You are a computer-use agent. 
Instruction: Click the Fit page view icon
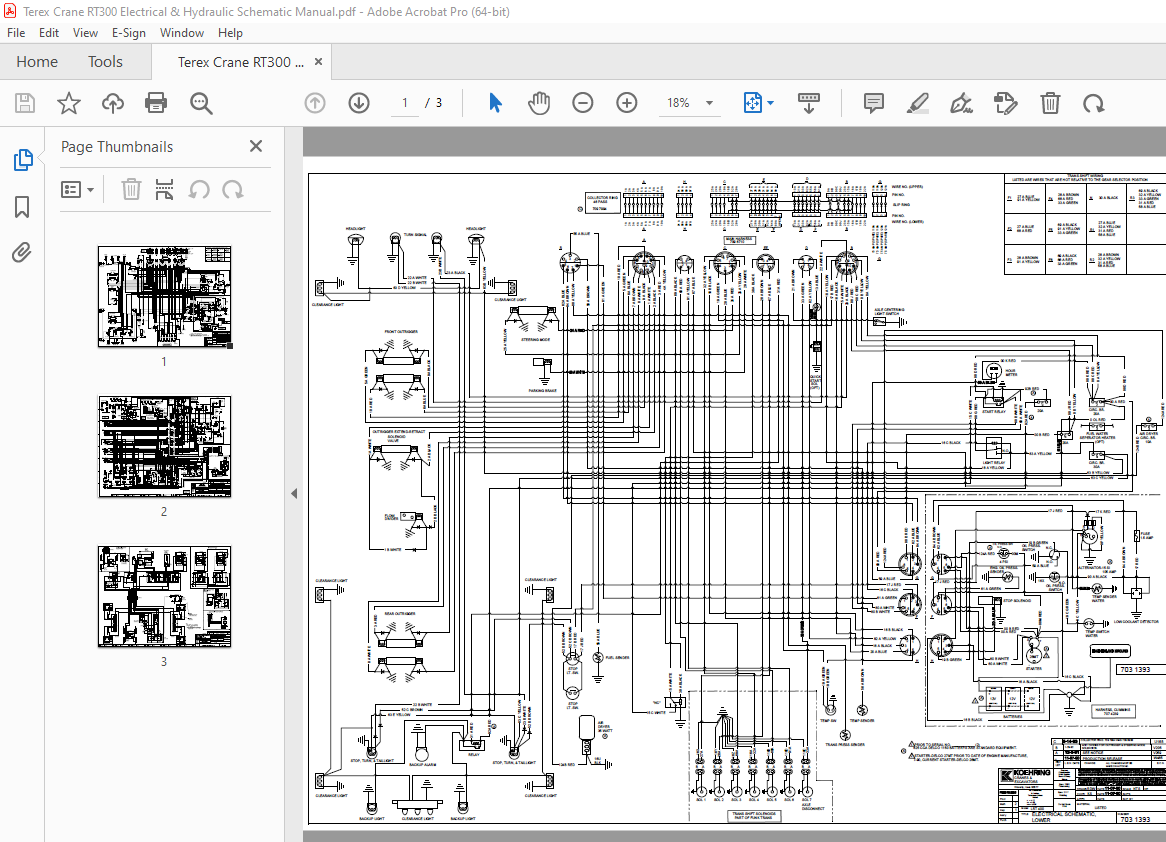click(x=753, y=103)
